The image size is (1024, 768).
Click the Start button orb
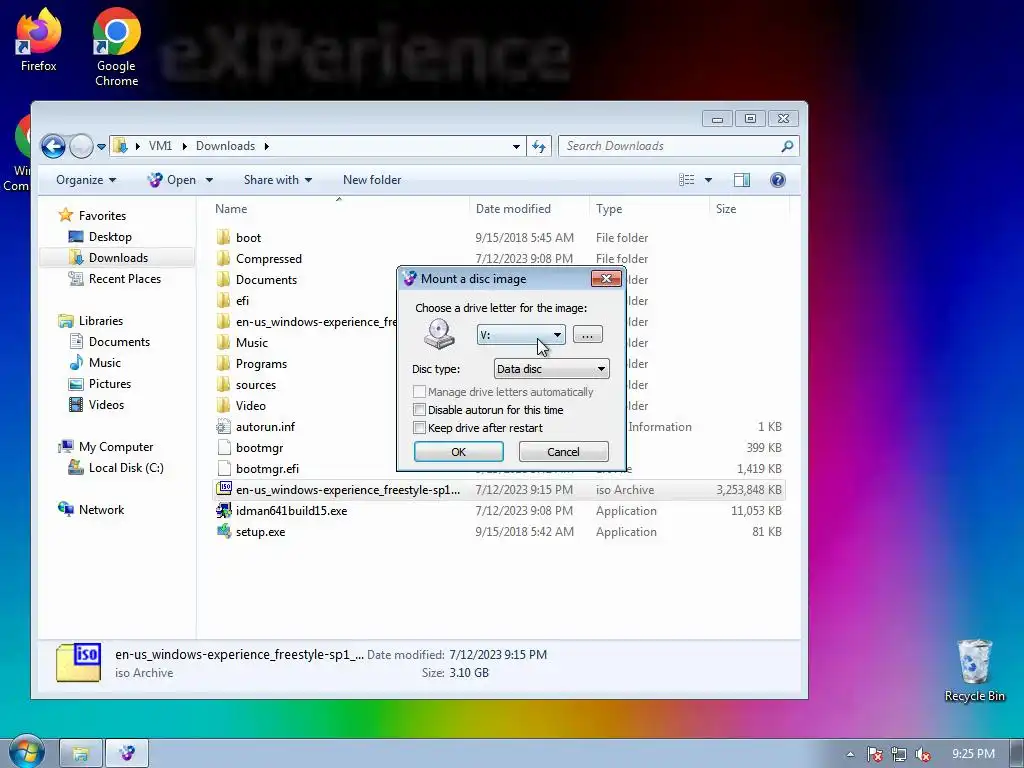click(x=25, y=752)
